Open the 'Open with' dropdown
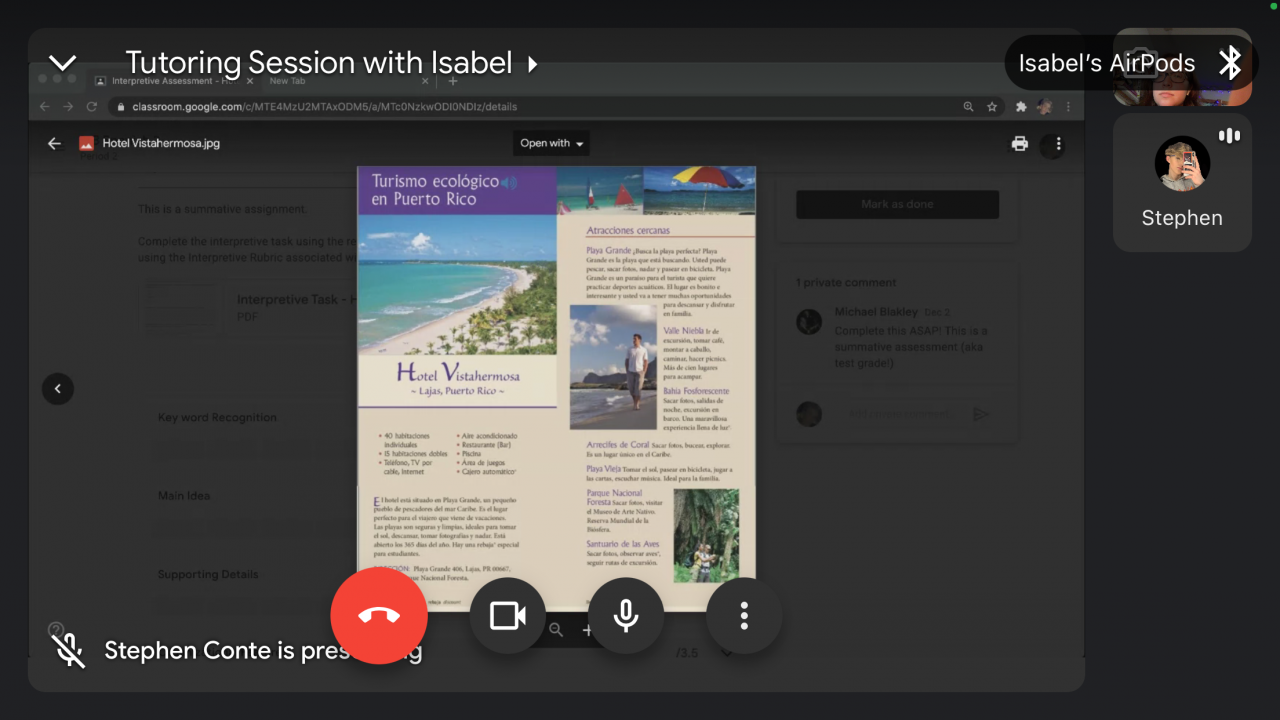Viewport: 1280px width, 720px height. coord(552,143)
